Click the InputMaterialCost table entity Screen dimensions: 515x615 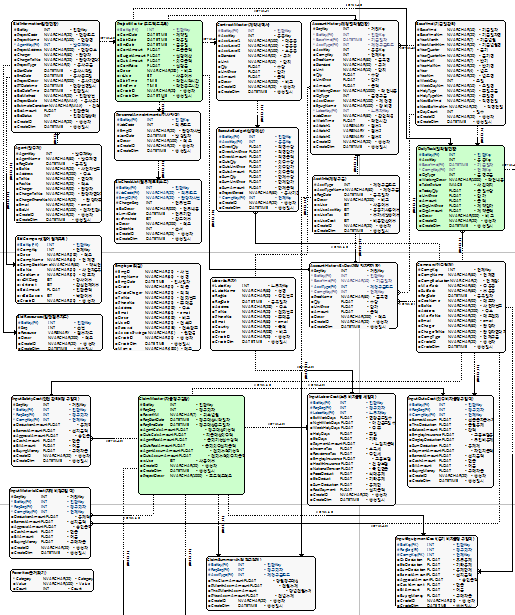pyautogui.click(x=50, y=523)
